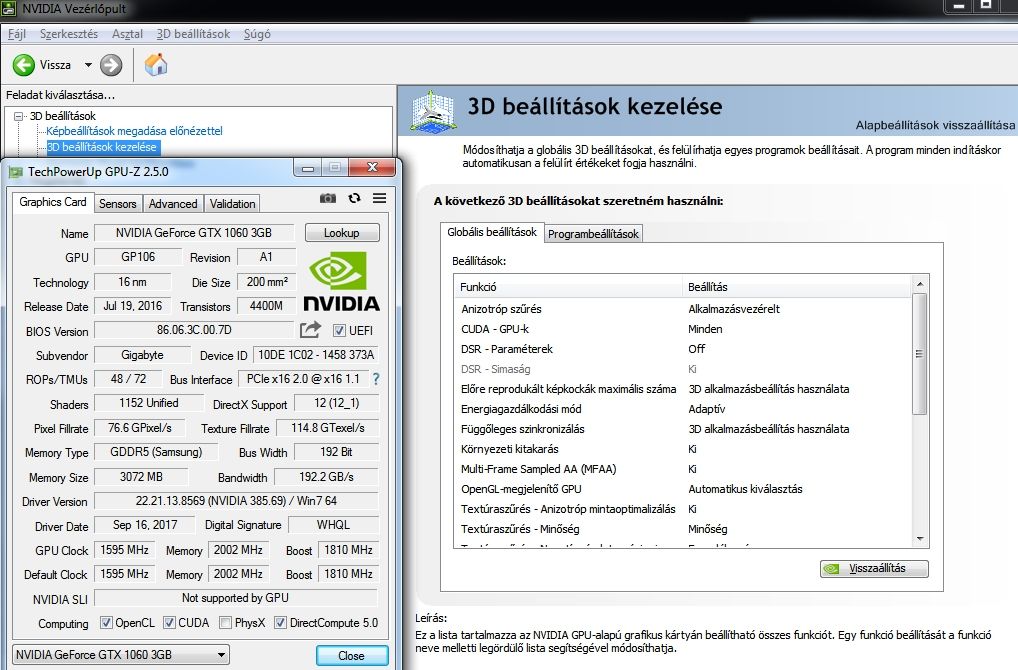Click the Device ID field value
Image resolution: width=1018 pixels, height=670 pixels.
(x=316, y=355)
